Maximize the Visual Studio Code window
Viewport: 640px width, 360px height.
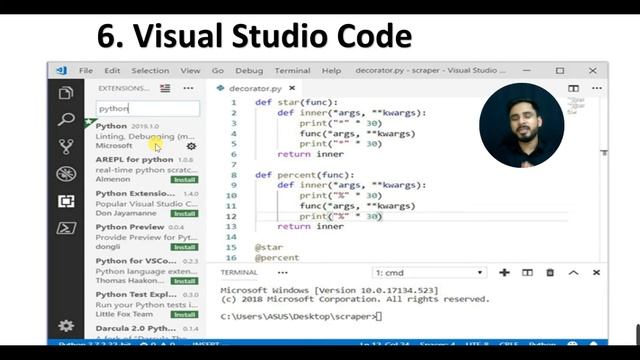click(560, 71)
